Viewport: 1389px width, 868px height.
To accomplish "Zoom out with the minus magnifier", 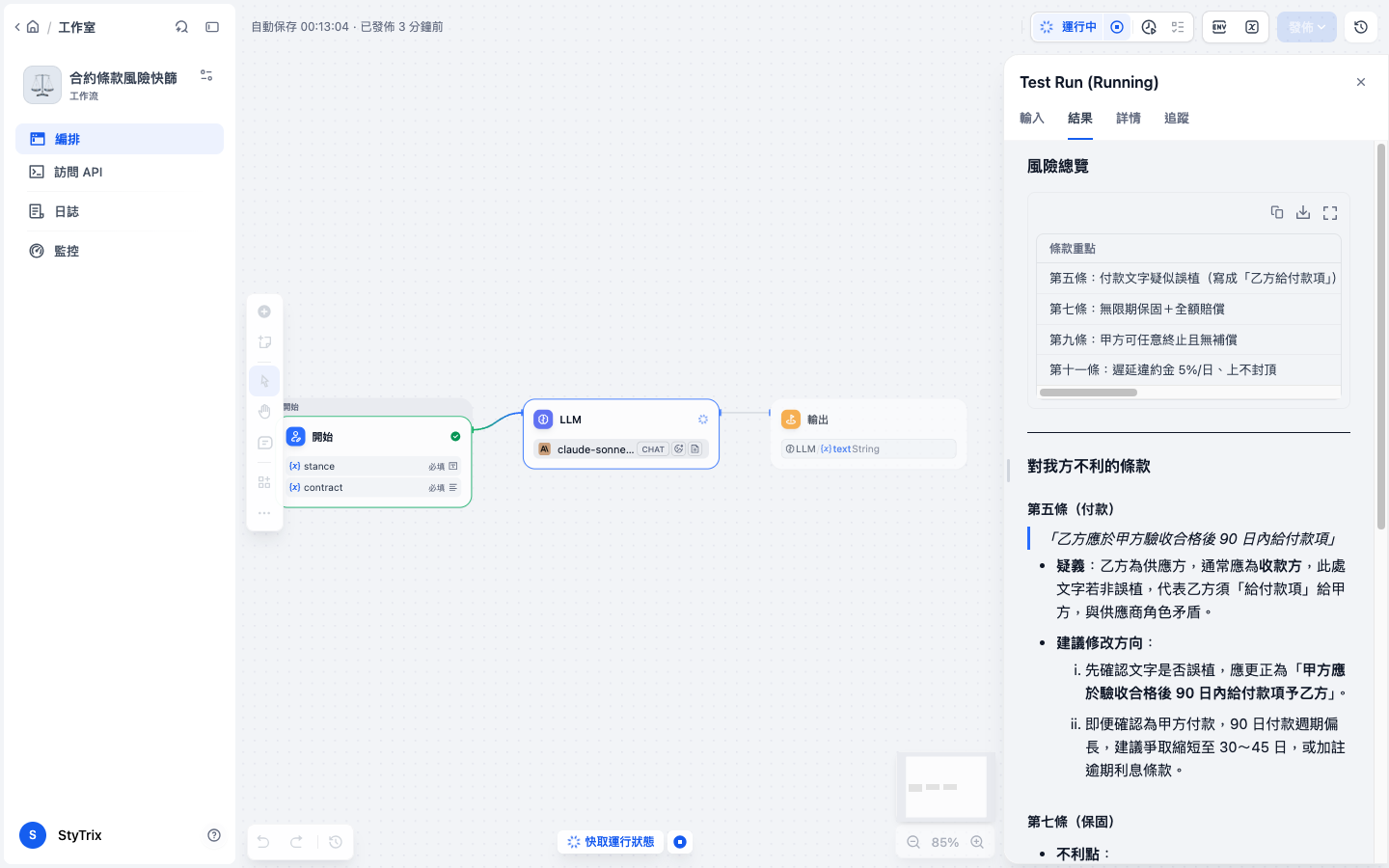I will pos(913,842).
